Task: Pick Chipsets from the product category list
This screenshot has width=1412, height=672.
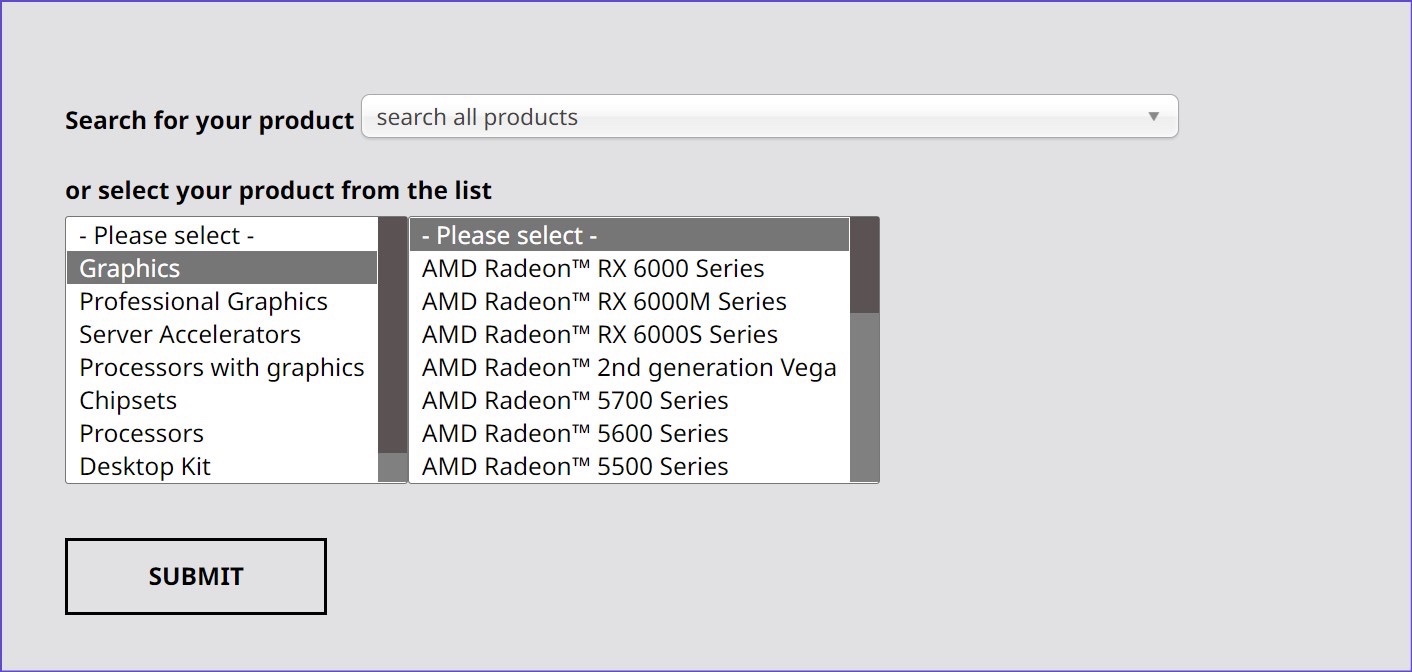Action: coord(128,400)
